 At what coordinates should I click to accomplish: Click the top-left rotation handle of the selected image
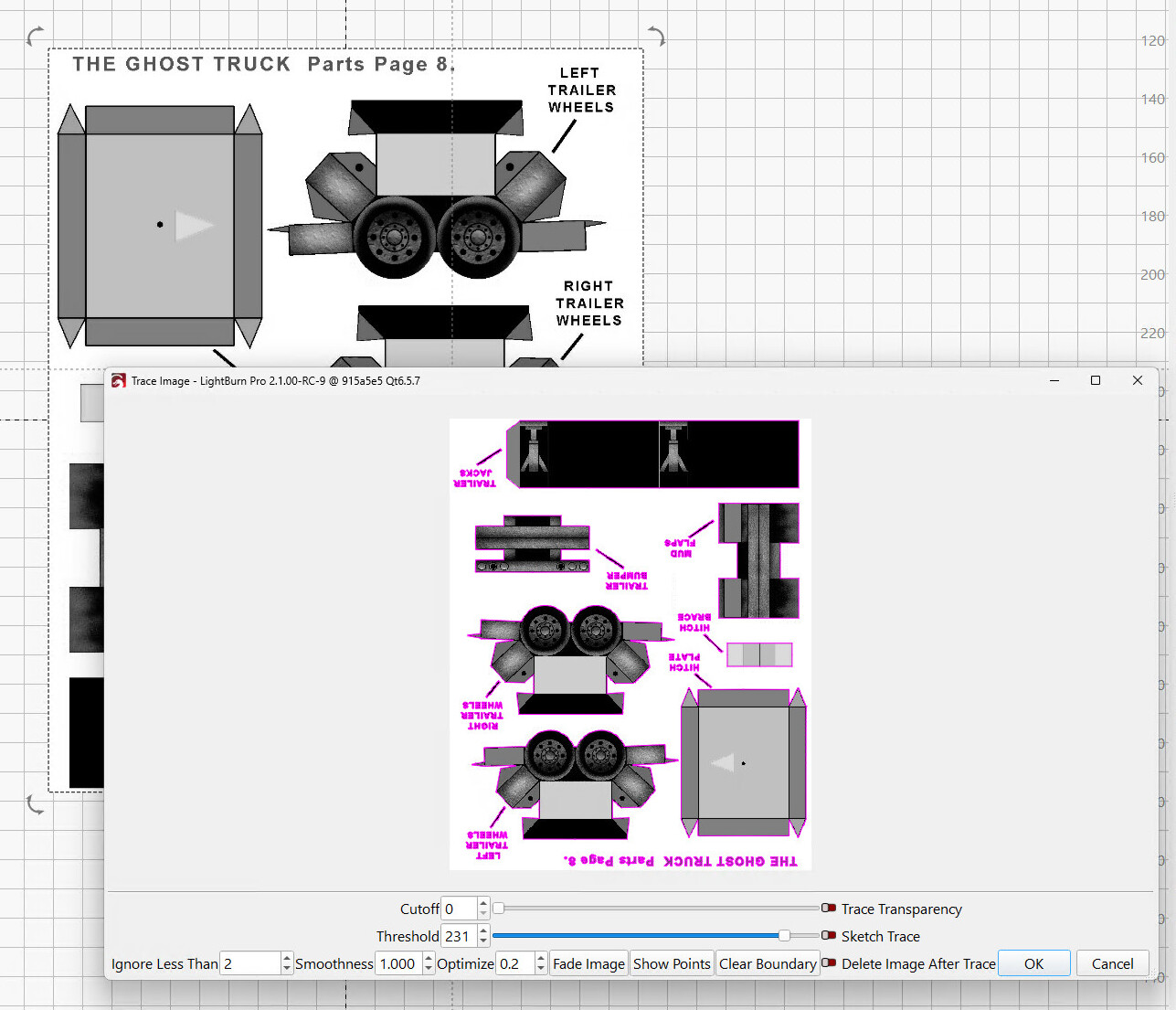click(x=35, y=37)
